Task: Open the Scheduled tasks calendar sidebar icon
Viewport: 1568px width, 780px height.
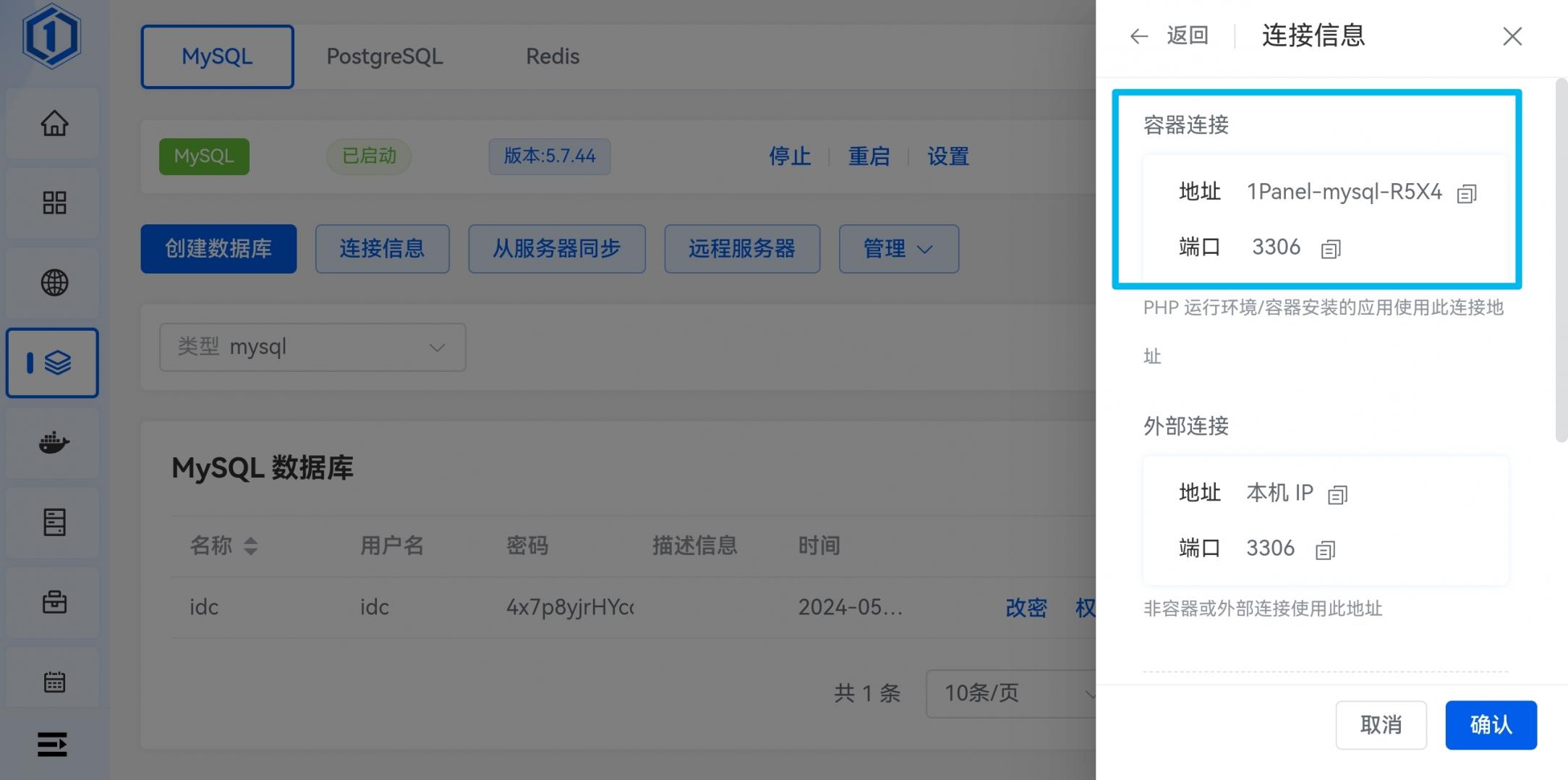Action: 54,681
